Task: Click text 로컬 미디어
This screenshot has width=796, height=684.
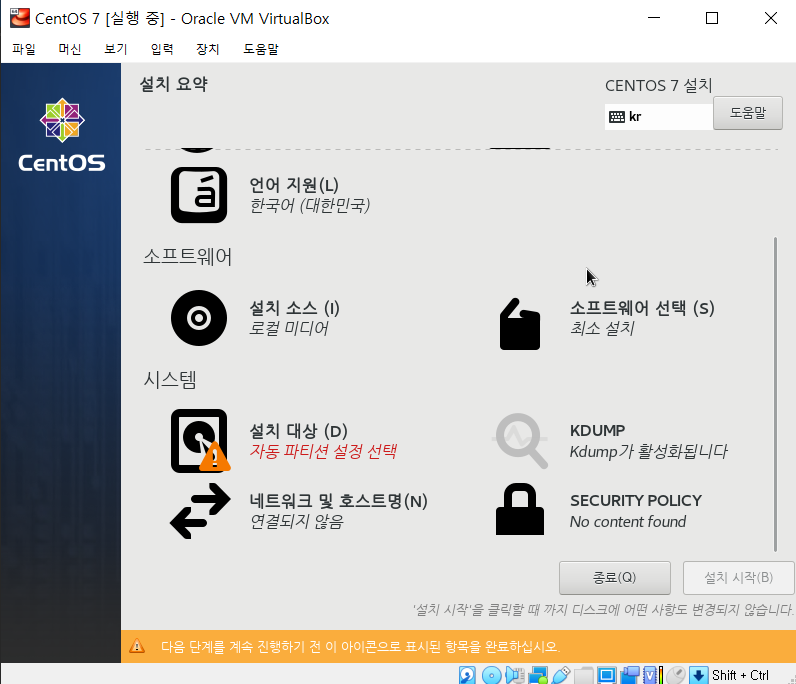Action: [288, 328]
